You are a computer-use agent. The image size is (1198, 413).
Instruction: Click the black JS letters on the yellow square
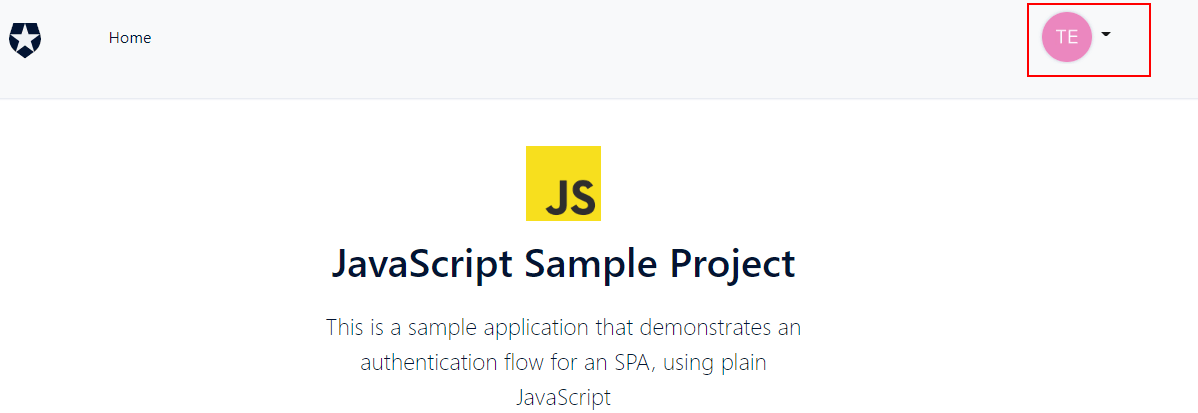[x=571, y=197]
